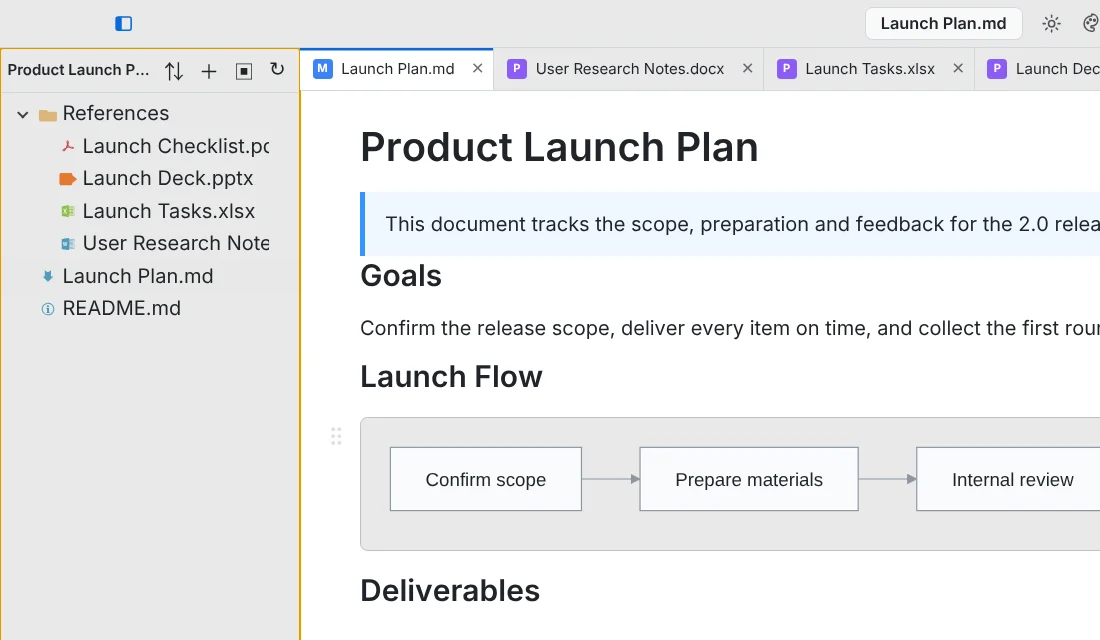Click the Word icon beside User Research Notes
The width and height of the screenshot is (1100, 640).
tap(68, 244)
